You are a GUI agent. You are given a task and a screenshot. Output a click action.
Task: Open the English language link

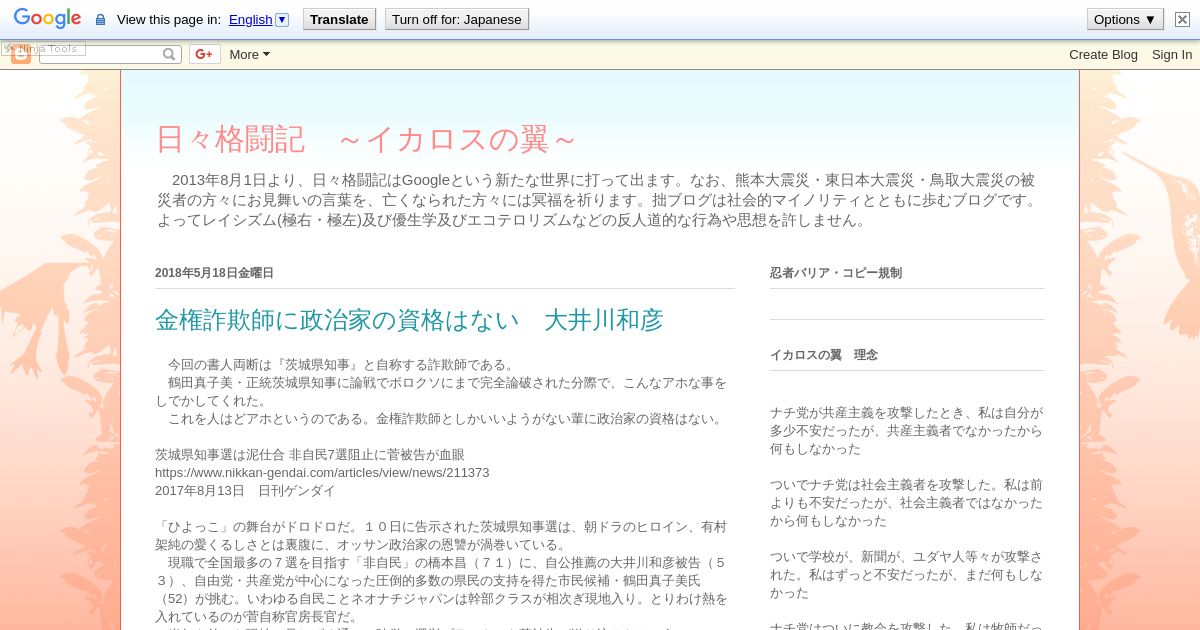250,19
